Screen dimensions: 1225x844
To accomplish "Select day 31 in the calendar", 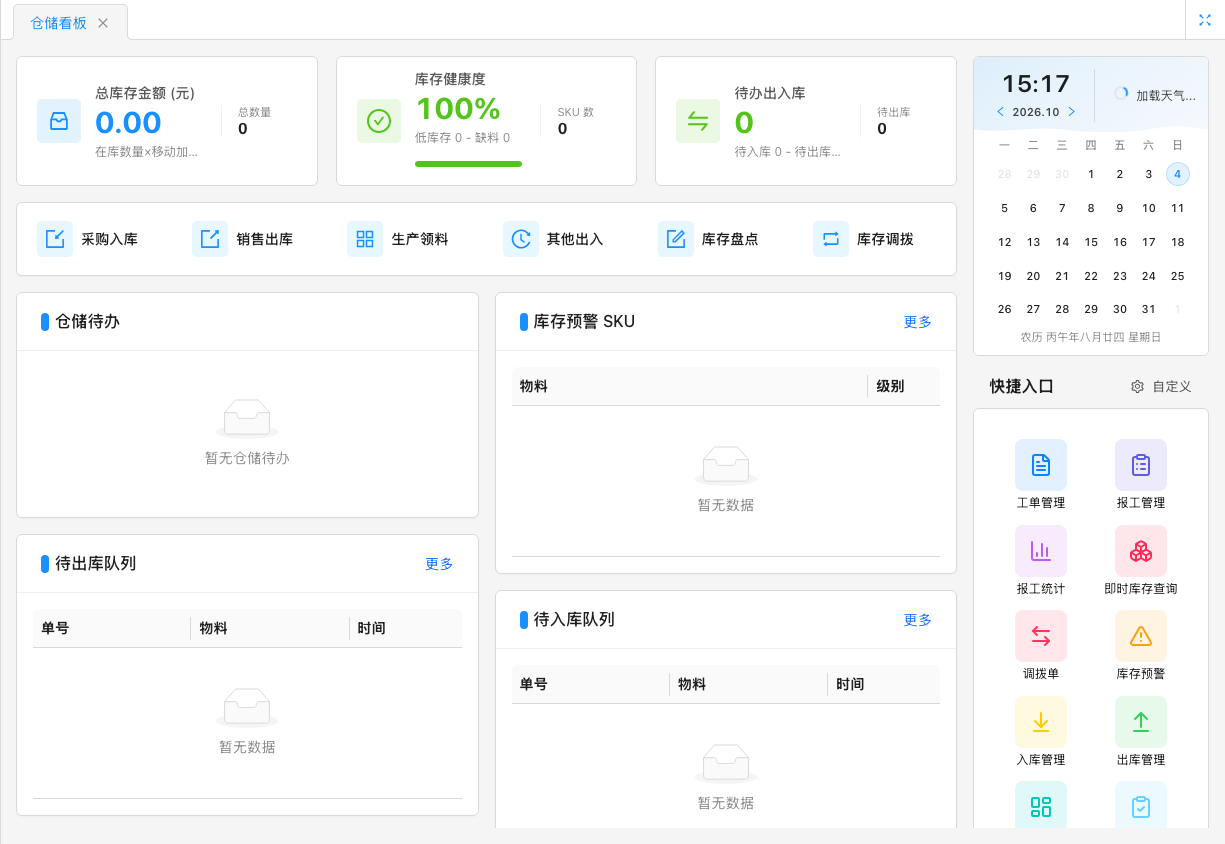I will (x=1149, y=309).
